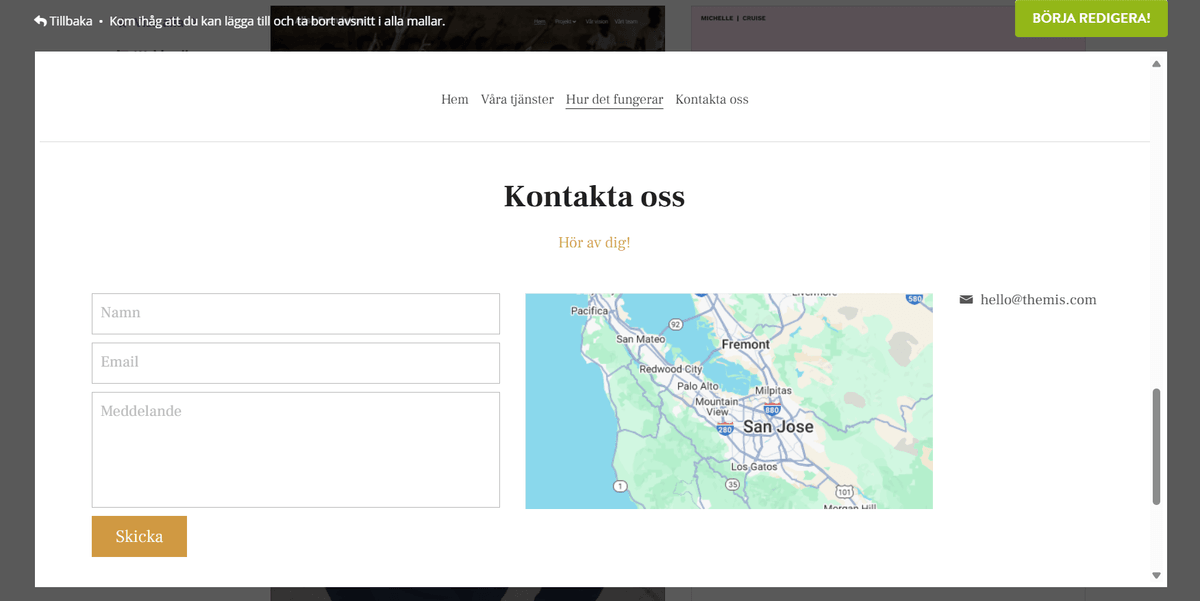
Task: Click the envelope icon beside hello@themis.com
Action: pos(966,299)
